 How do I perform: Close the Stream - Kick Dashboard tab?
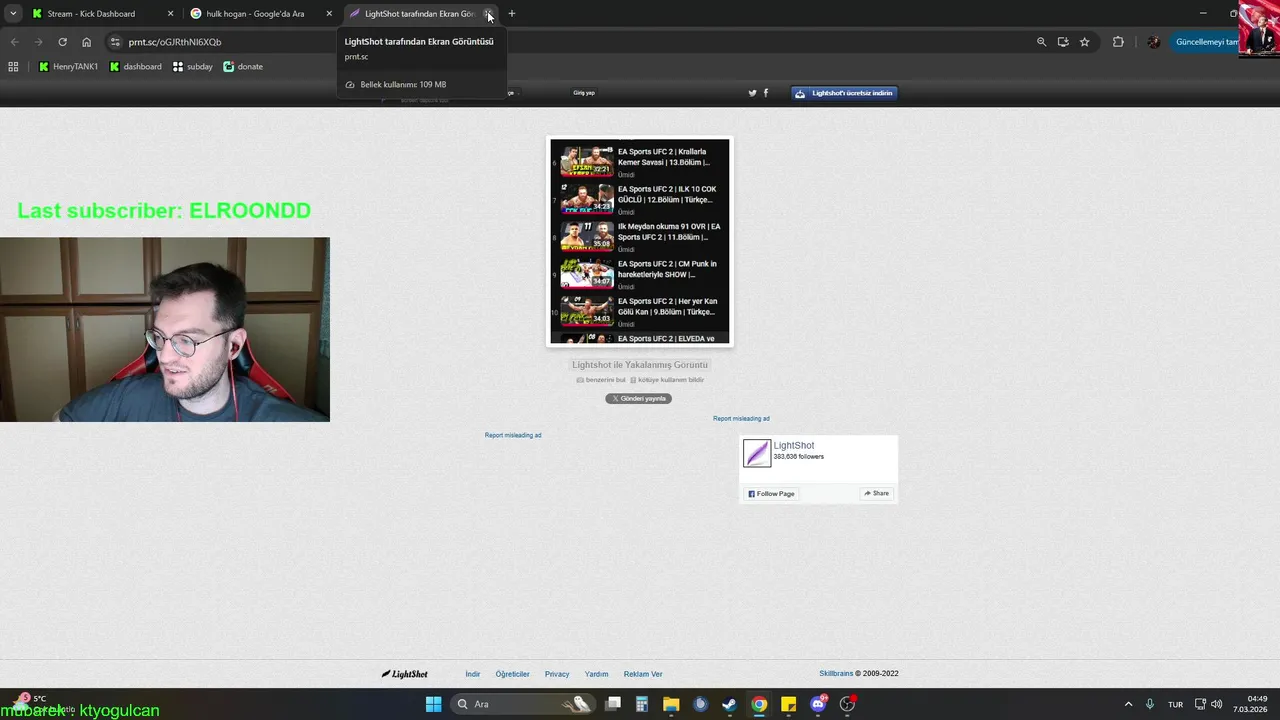point(170,14)
